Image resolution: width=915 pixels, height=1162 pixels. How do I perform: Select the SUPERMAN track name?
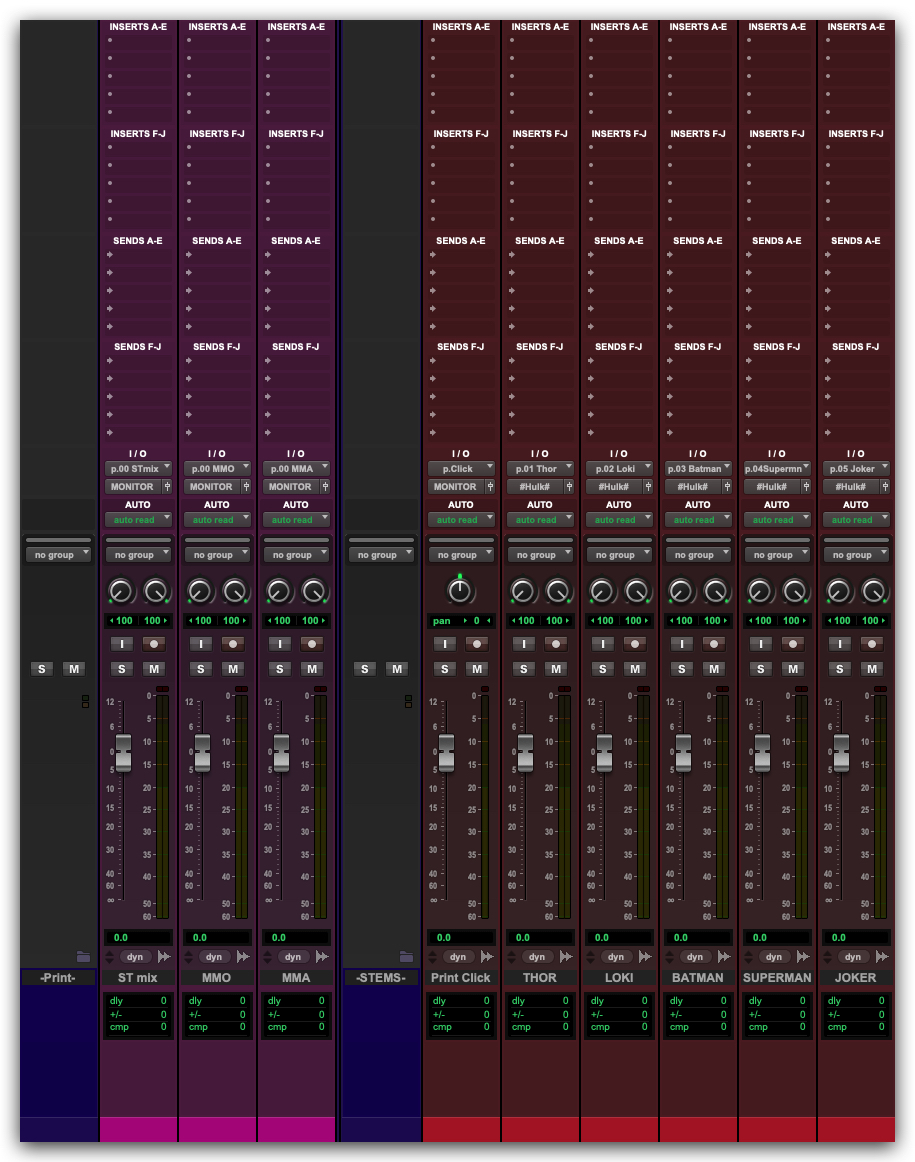776,977
